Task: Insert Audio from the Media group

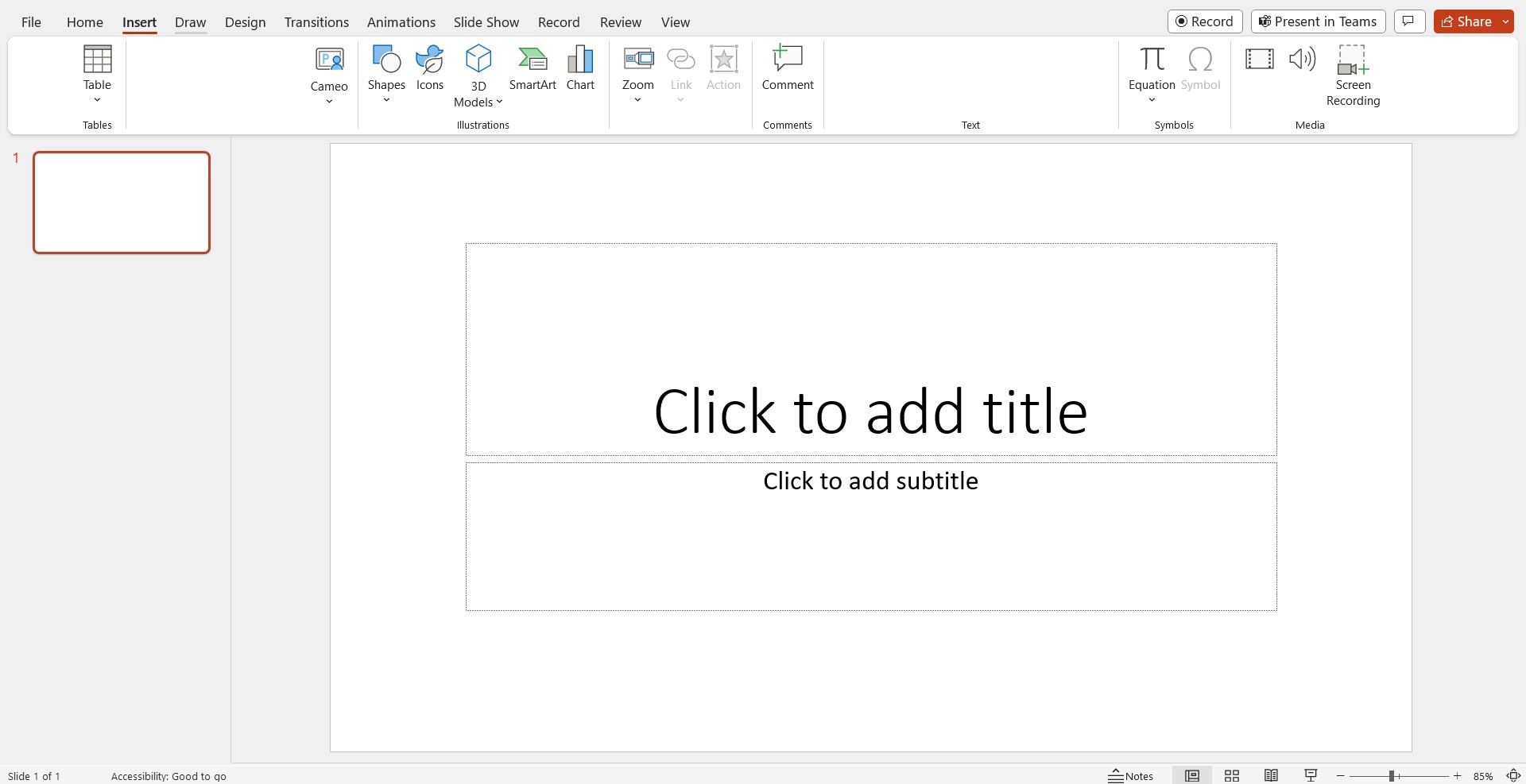Action: tap(1303, 59)
